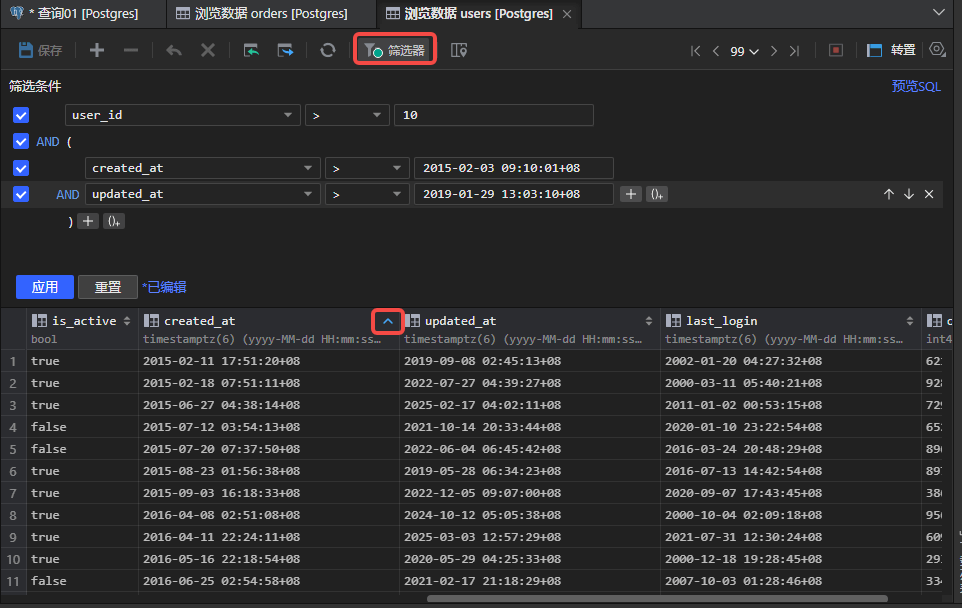Expand the tab list chevron at top right
The height and width of the screenshot is (608, 962).
(939, 12)
